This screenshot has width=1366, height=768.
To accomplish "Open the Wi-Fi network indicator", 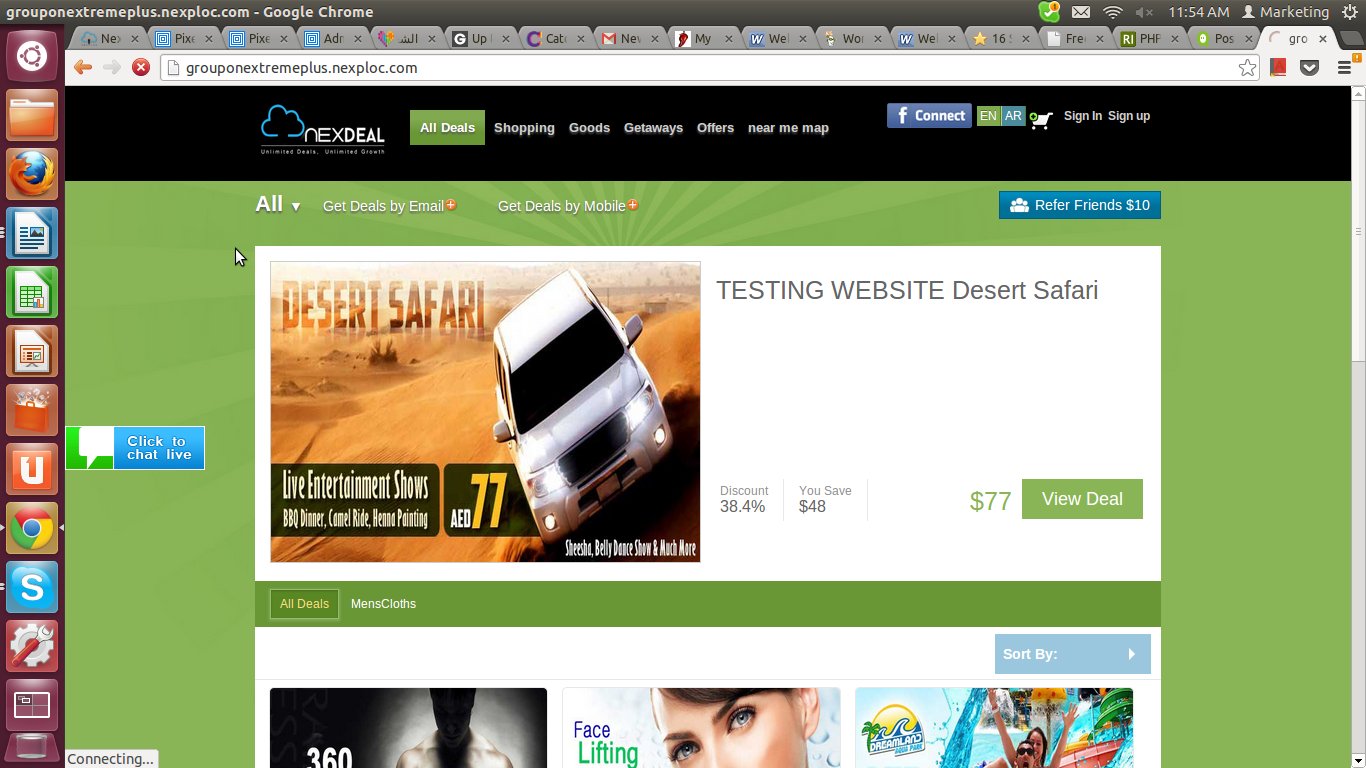I will [x=1113, y=12].
